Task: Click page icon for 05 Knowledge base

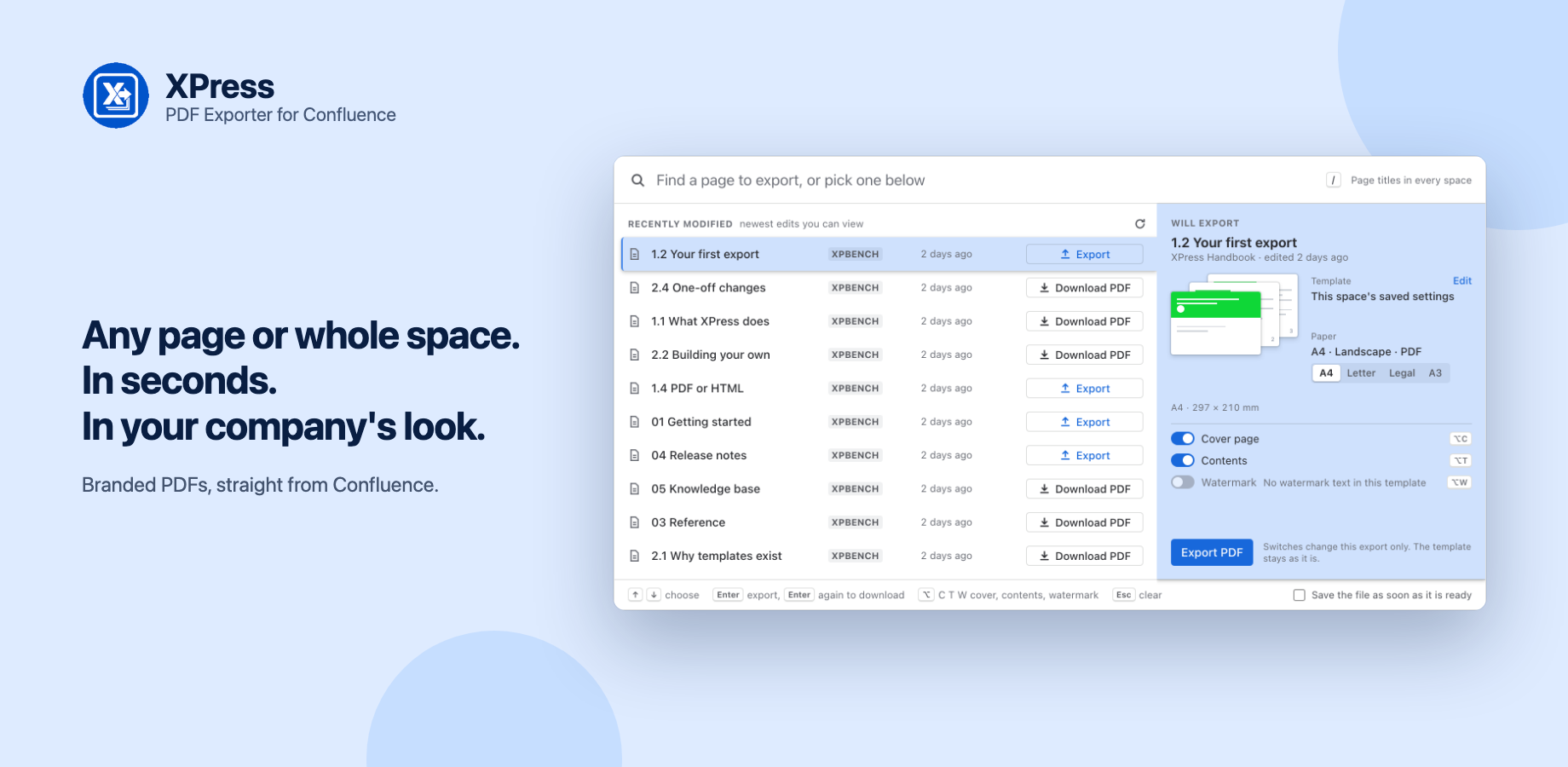Action: 635,489
